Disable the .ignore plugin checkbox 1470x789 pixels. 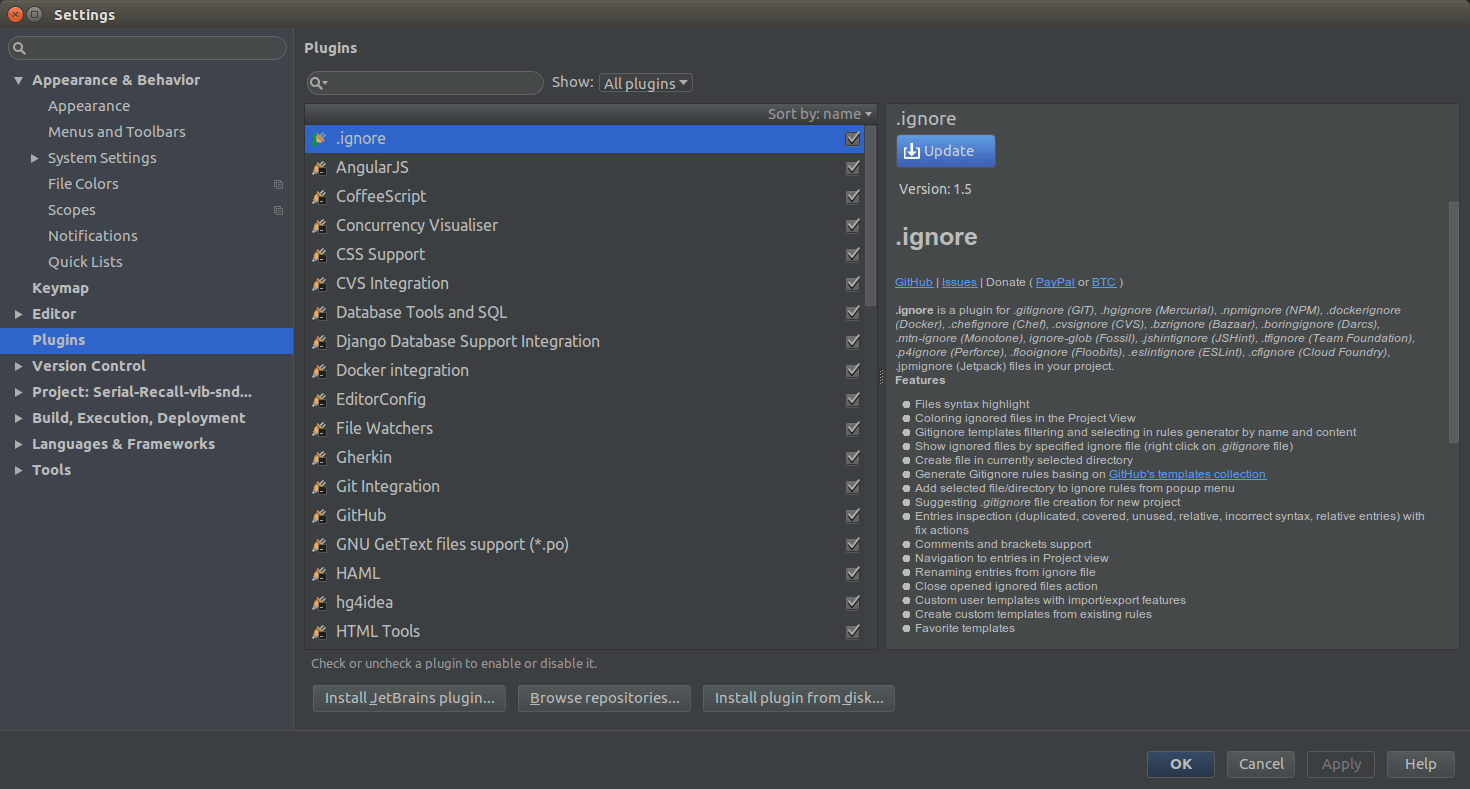click(x=853, y=139)
